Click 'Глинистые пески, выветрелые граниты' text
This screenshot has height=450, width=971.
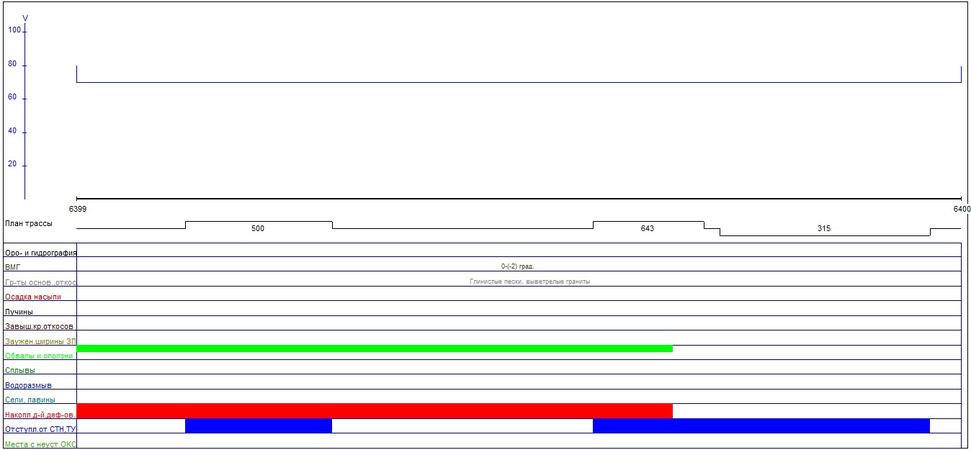[530, 282]
